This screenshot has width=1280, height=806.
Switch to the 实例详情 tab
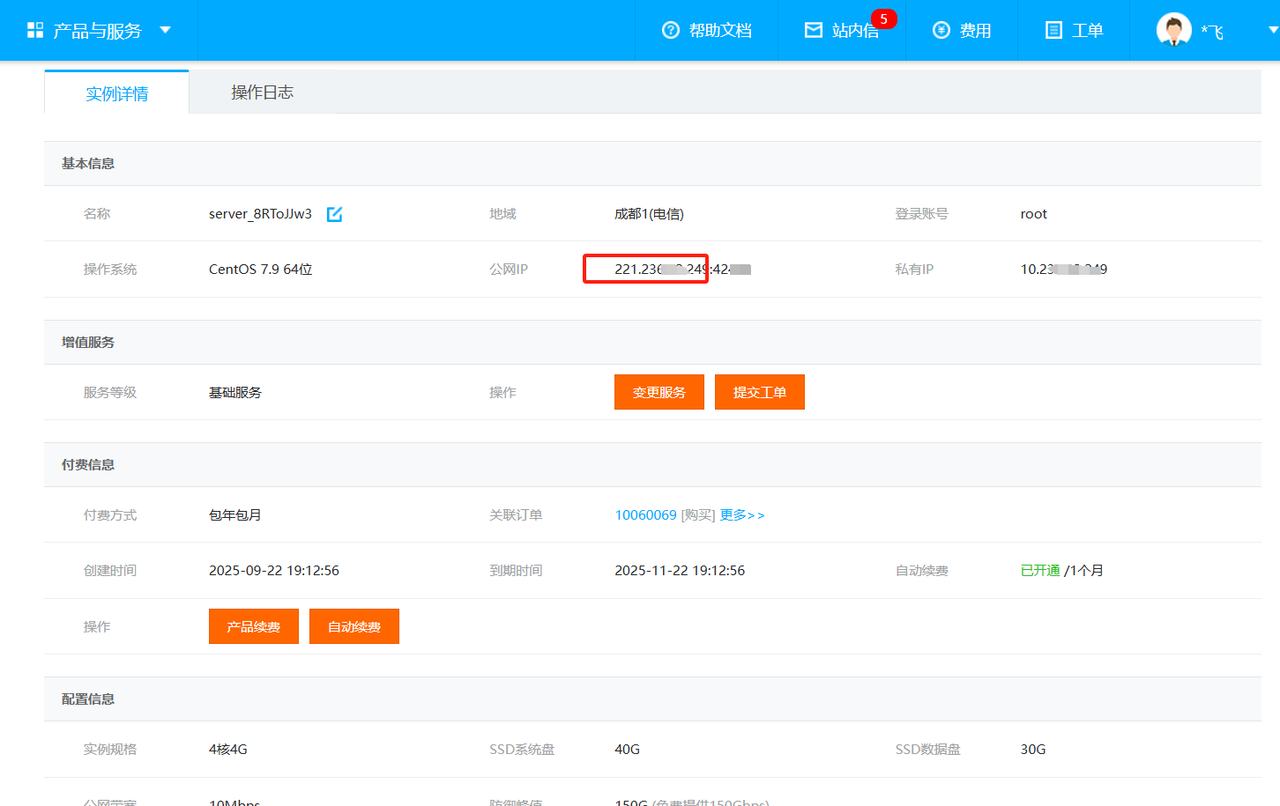[117, 93]
